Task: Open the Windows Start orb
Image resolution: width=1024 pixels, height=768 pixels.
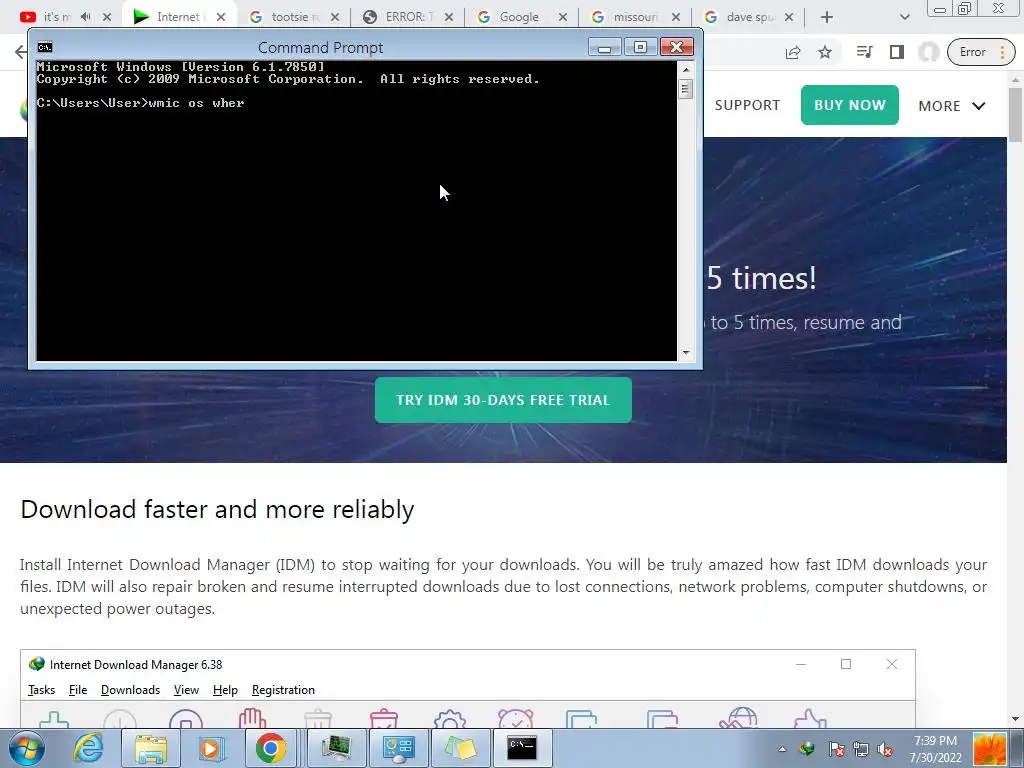Action: click(27, 748)
